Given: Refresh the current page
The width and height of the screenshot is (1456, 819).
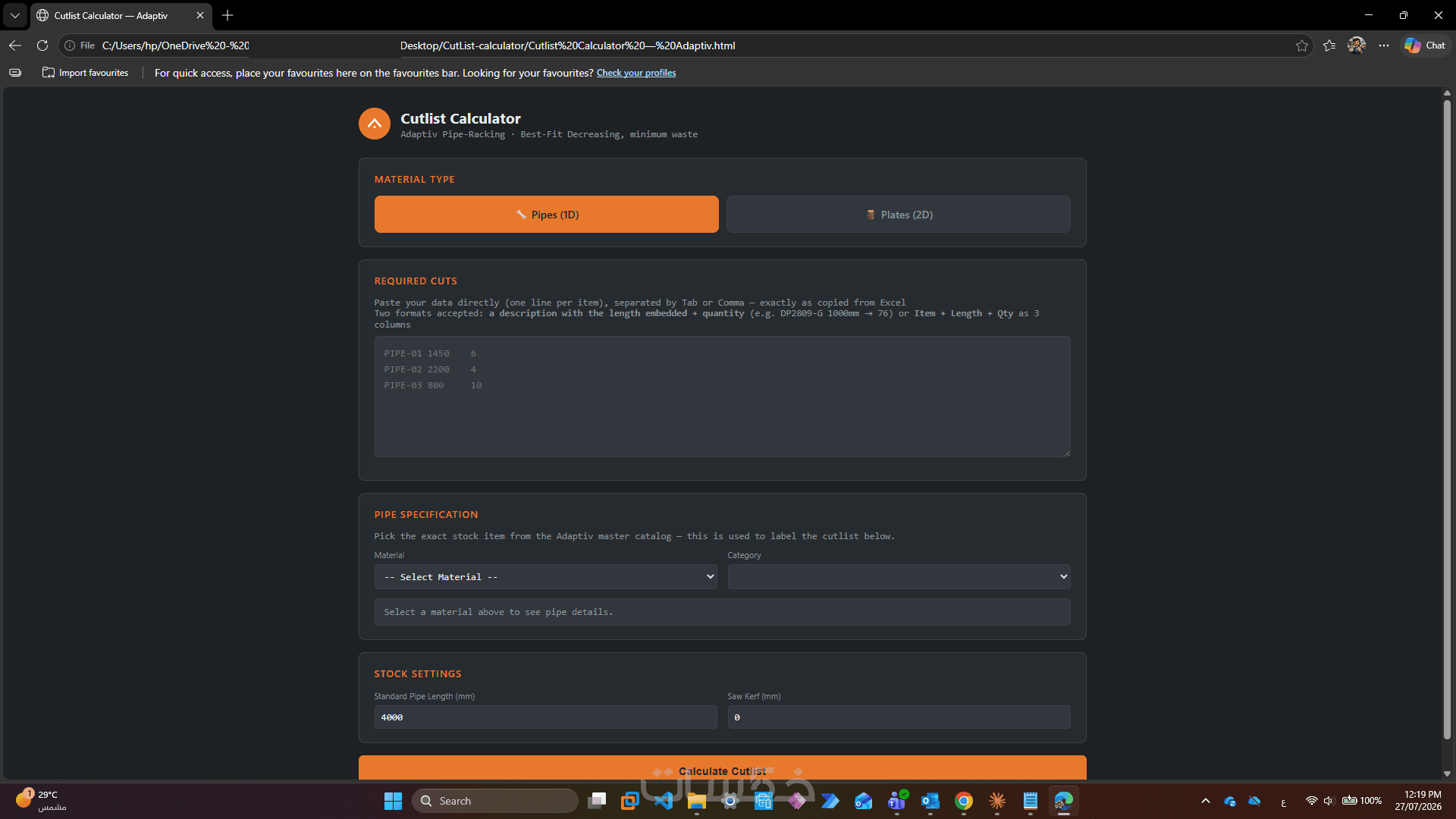Looking at the screenshot, I should [x=42, y=45].
